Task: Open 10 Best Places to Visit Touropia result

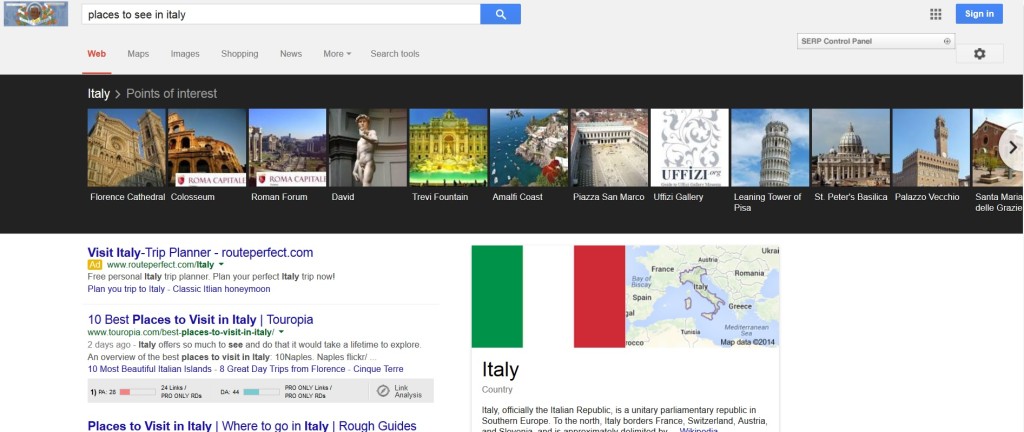Action: coord(200,320)
